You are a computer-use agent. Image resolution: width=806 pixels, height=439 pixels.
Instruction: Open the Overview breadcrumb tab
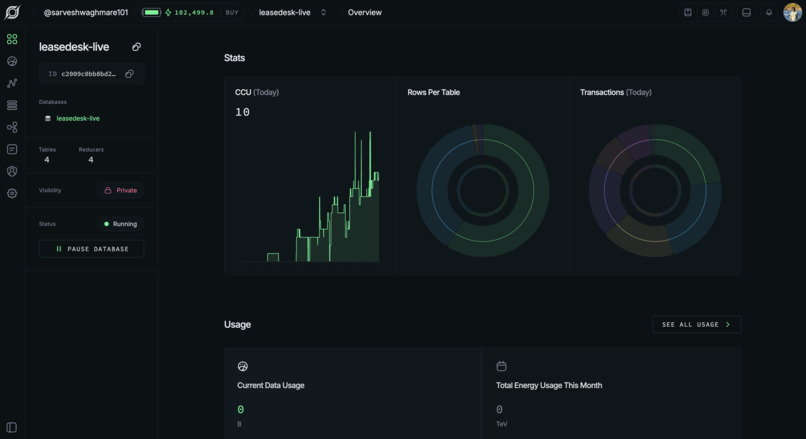364,12
